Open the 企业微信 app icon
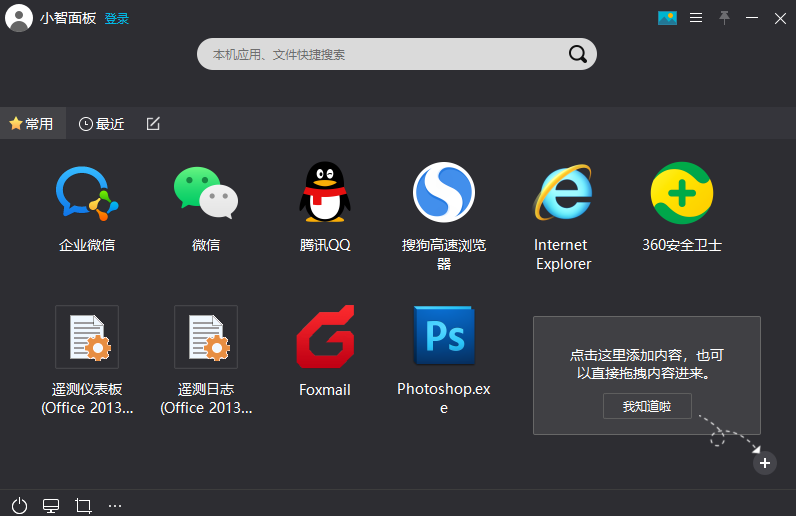The height and width of the screenshot is (516, 796). click(x=87, y=194)
